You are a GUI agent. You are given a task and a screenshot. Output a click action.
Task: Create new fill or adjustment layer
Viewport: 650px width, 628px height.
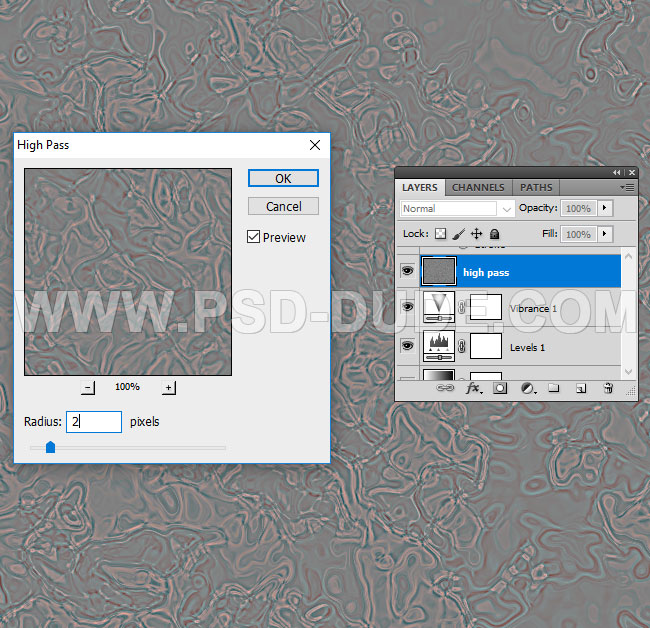528,388
